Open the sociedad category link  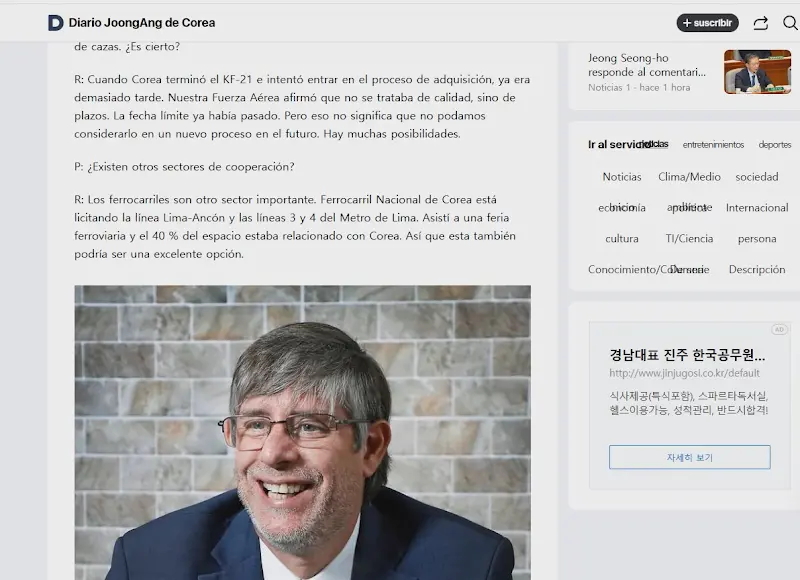[x=757, y=177]
